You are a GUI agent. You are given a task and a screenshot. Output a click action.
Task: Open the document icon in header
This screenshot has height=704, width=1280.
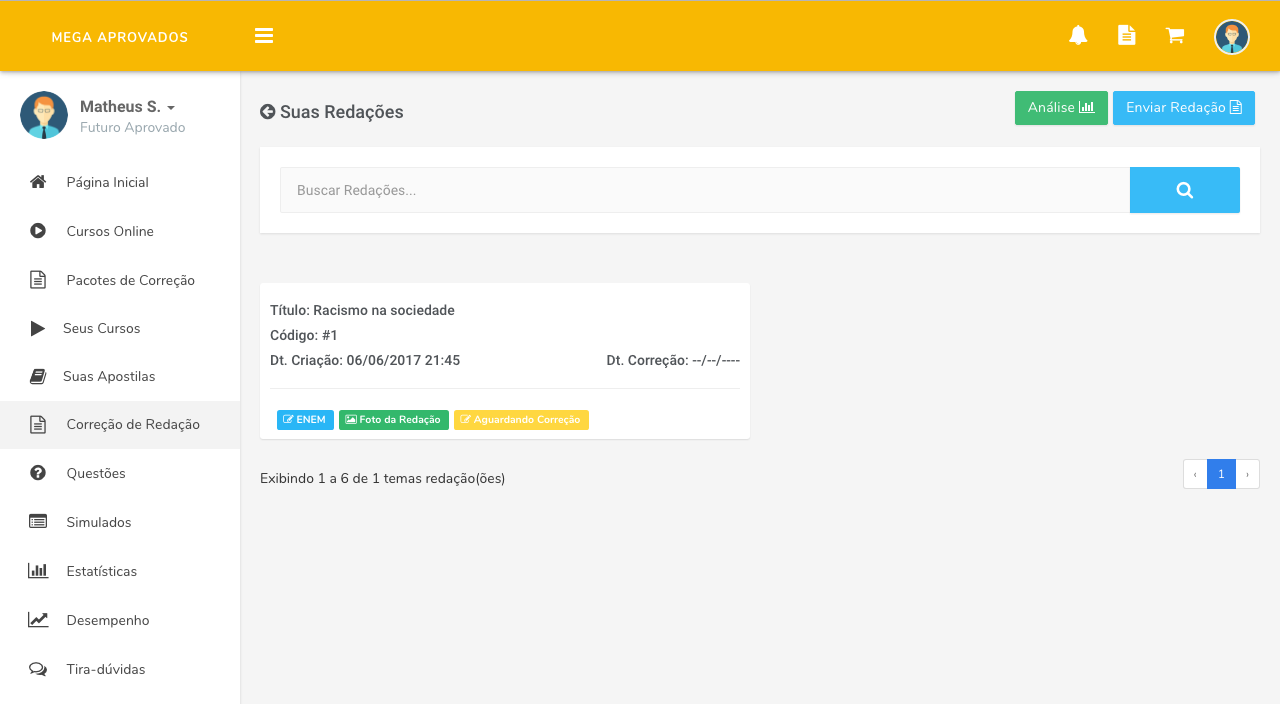[x=1126, y=35]
